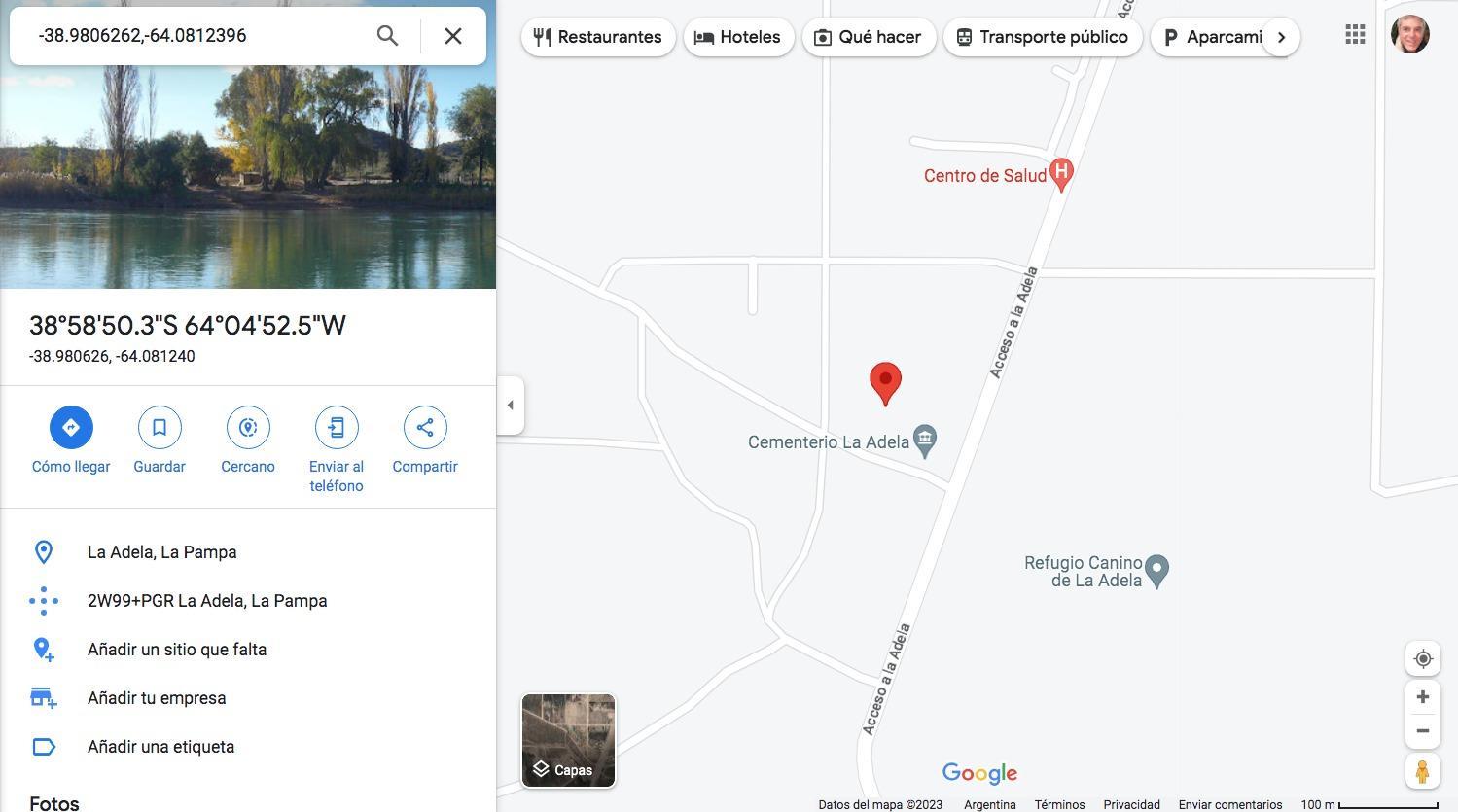
Task: Click decimal coordinates -38.980626, -64.081240
Action: (112, 356)
